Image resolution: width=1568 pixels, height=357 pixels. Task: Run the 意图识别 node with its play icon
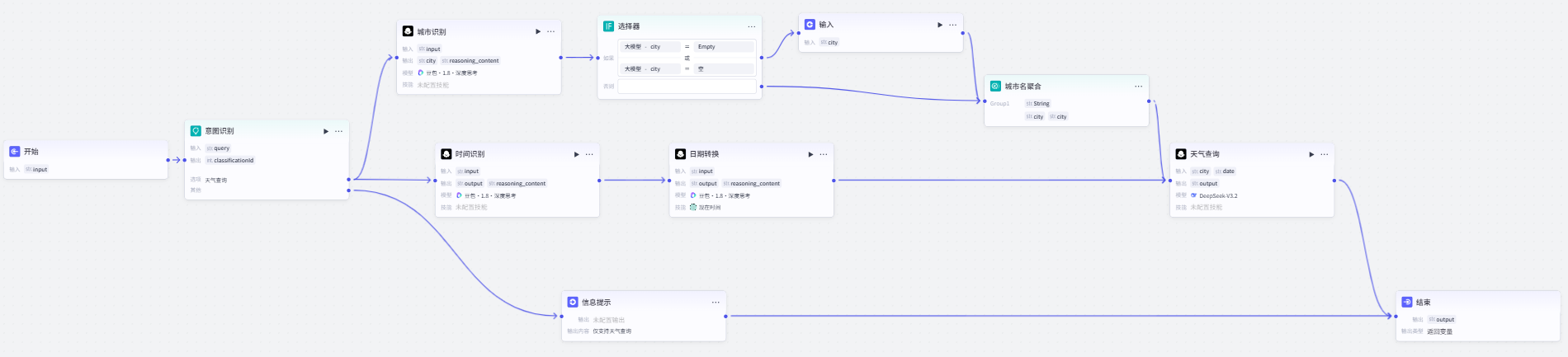tap(326, 131)
